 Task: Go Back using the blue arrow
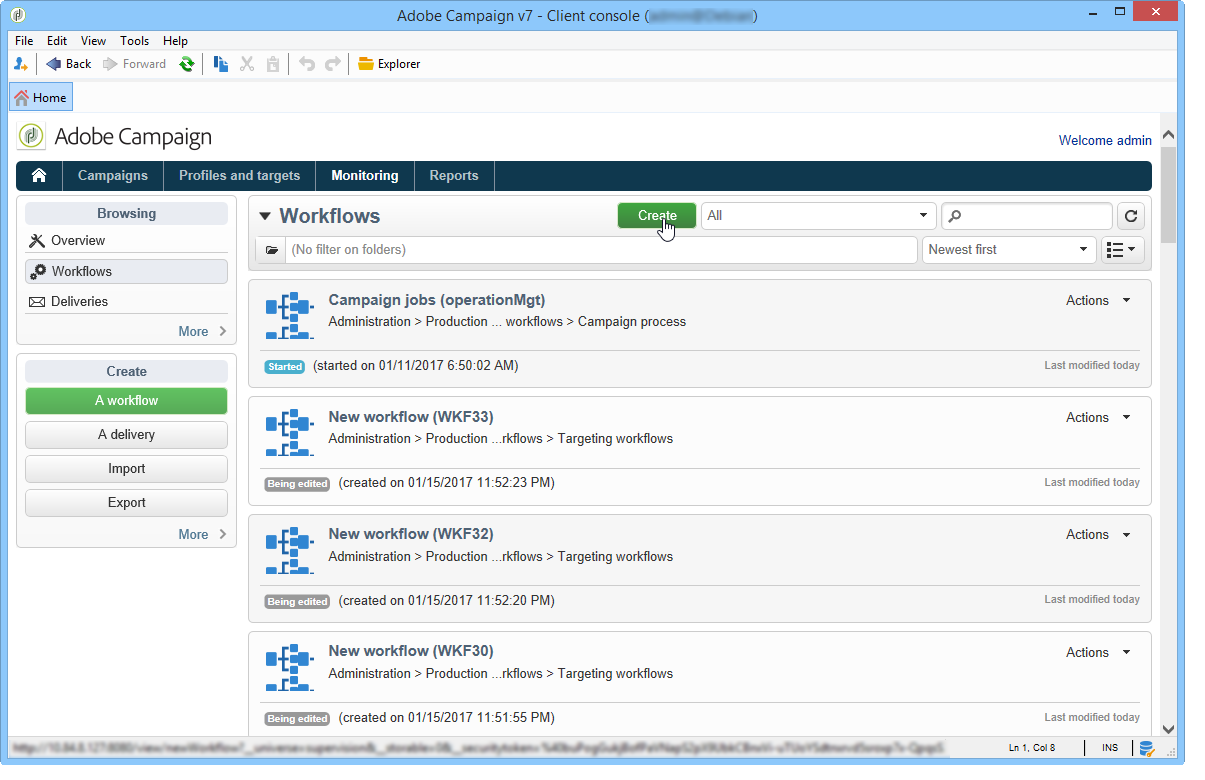coord(69,64)
